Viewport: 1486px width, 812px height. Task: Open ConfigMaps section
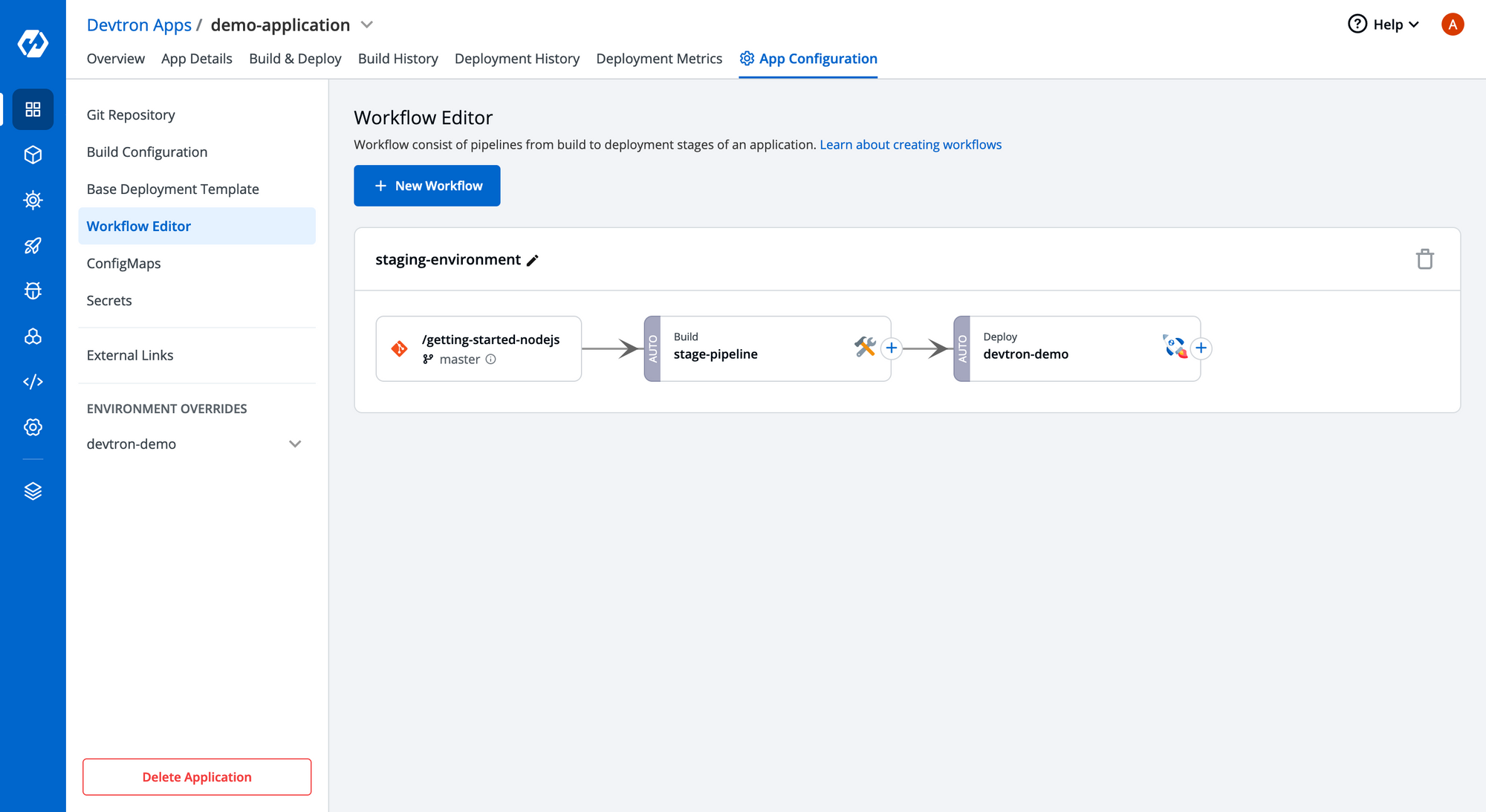click(197, 264)
